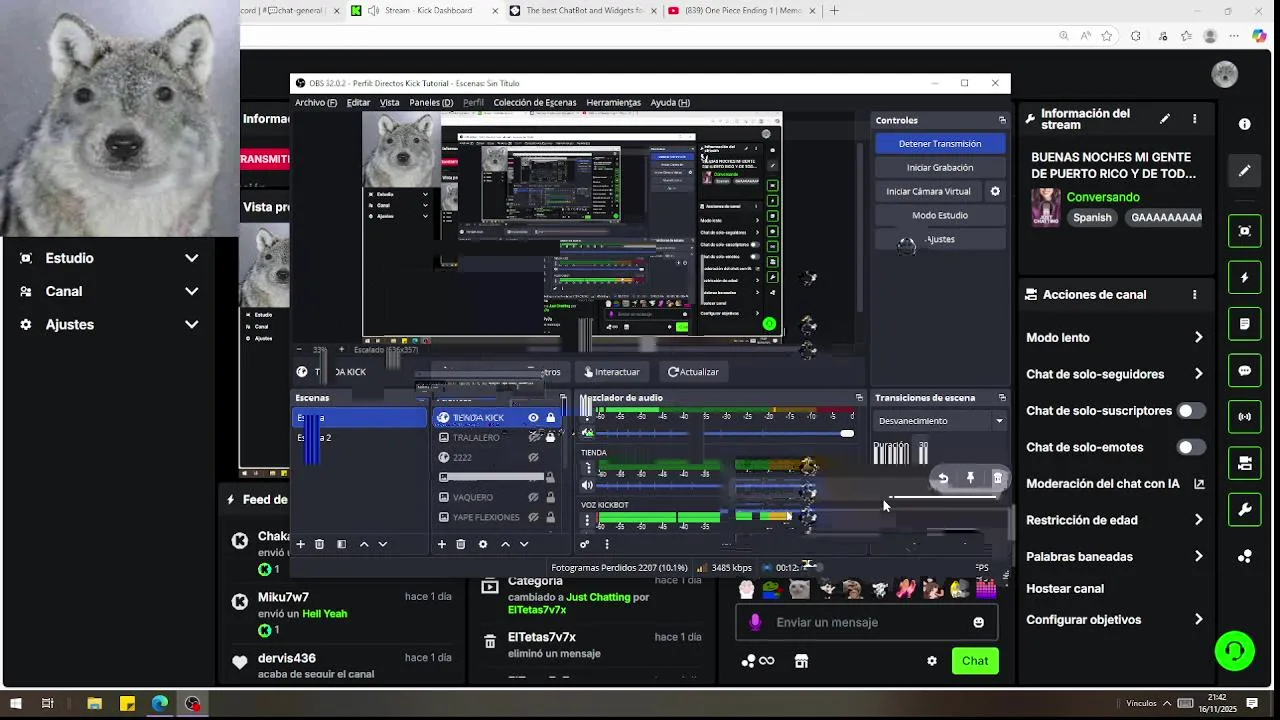Toggle visibility of VAQUERO source
This screenshot has height=720, width=1280.
pos(534,497)
